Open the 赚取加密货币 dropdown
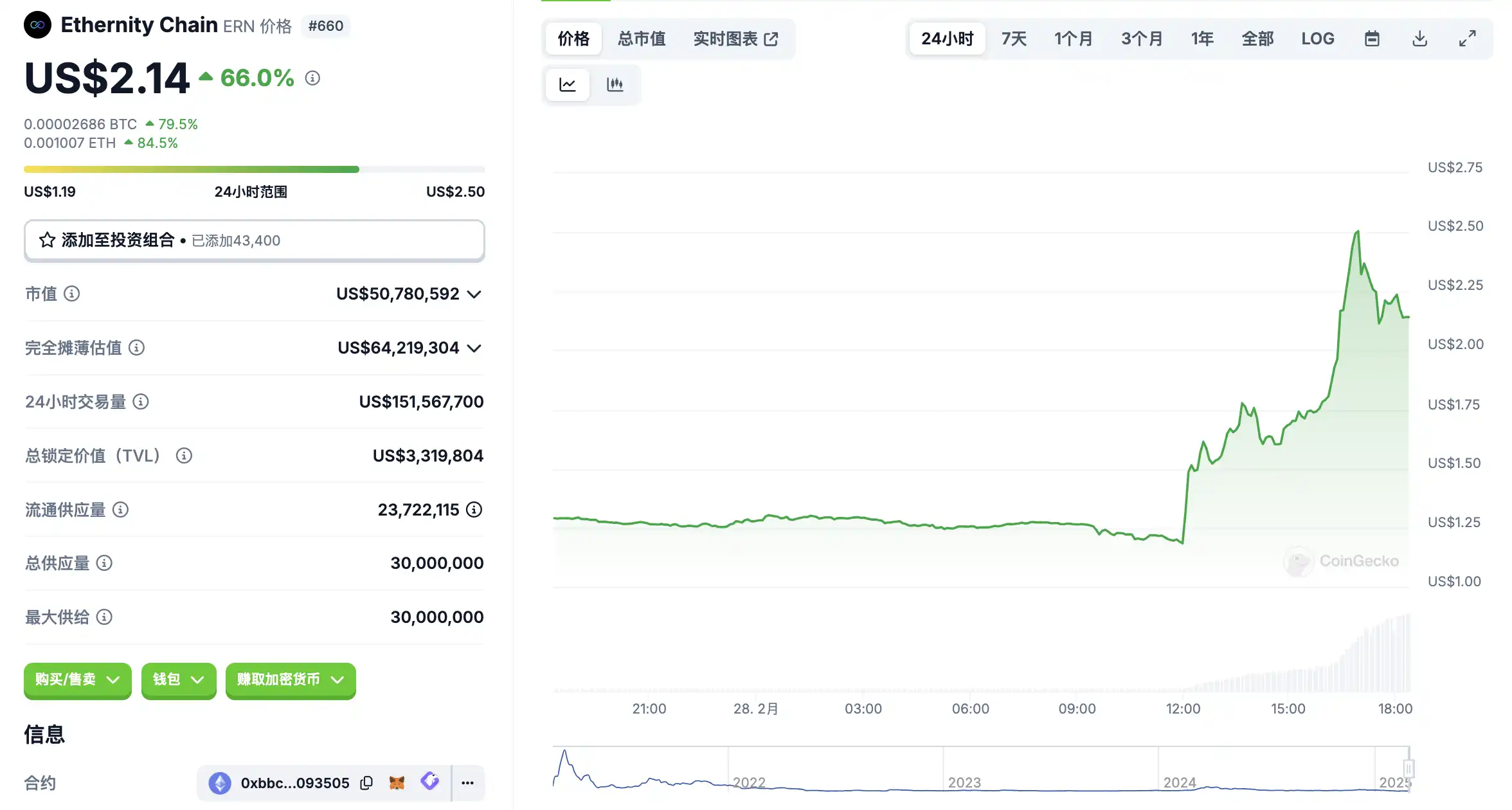This screenshot has width=1512, height=810. point(291,679)
